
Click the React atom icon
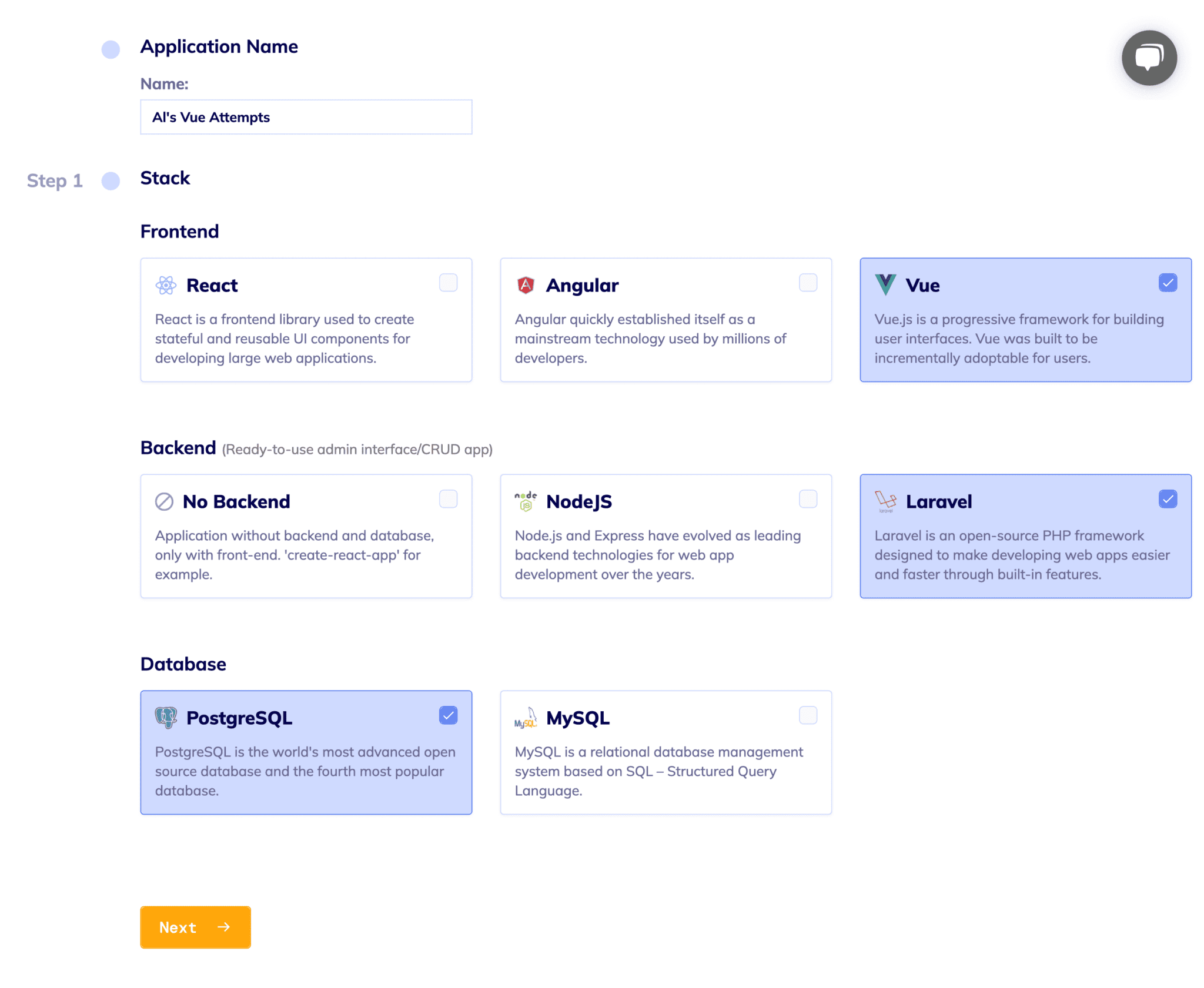(x=166, y=284)
